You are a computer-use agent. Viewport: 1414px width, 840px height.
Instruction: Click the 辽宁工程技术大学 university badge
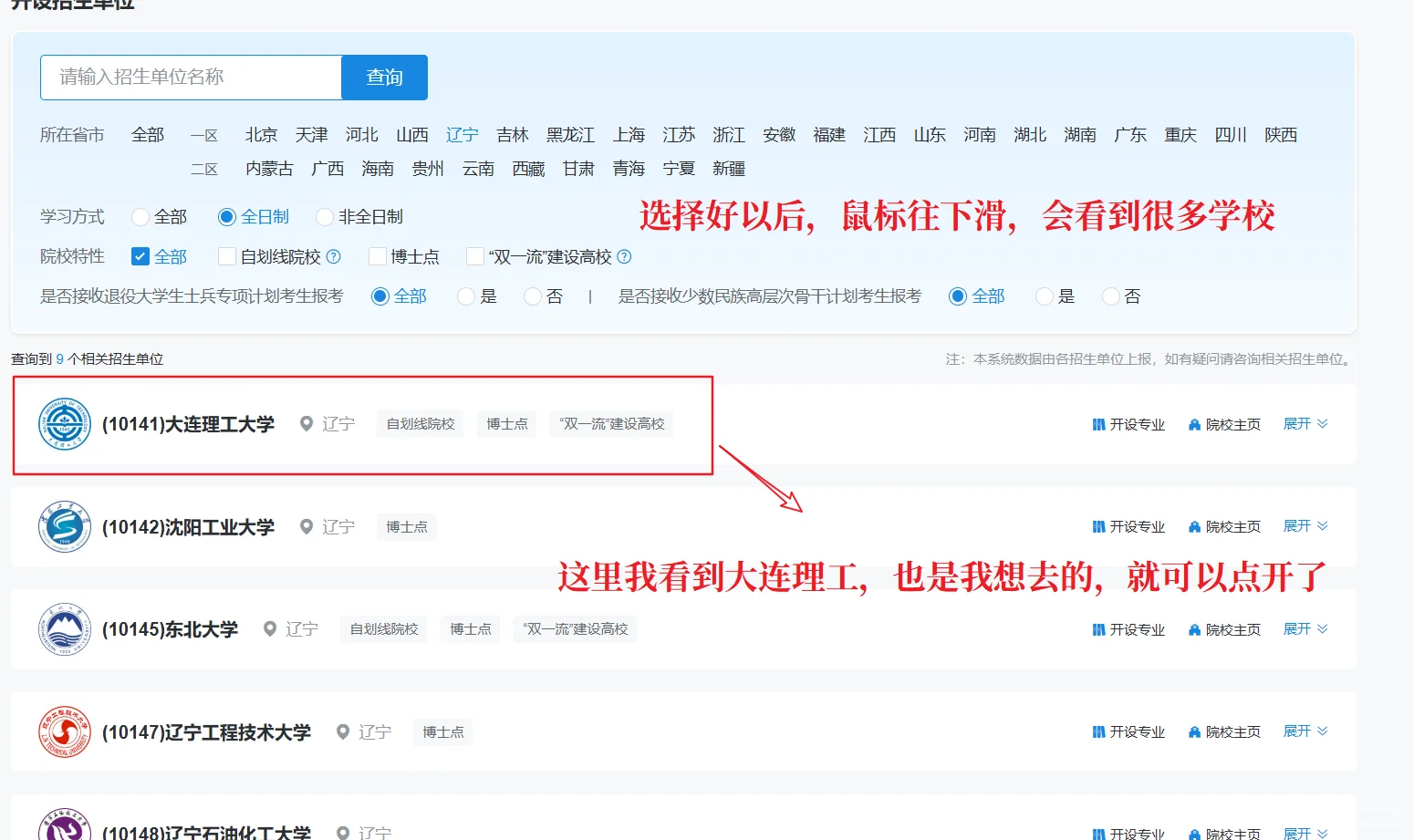click(x=64, y=731)
